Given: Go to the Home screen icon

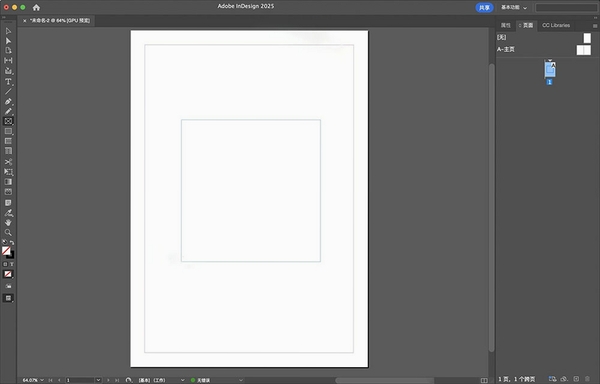Looking at the screenshot, I should tap(36, 7).
